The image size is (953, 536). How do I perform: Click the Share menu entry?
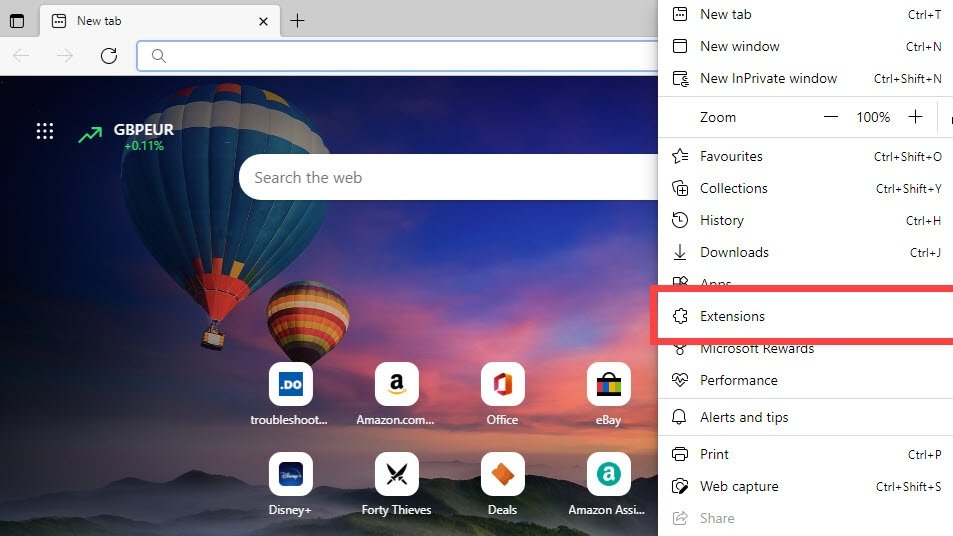click(806, 518)
